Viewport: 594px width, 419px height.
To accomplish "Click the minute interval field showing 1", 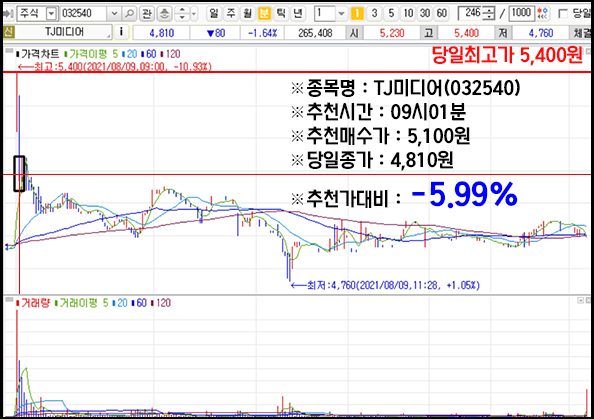I will click(x=325, y=14).
